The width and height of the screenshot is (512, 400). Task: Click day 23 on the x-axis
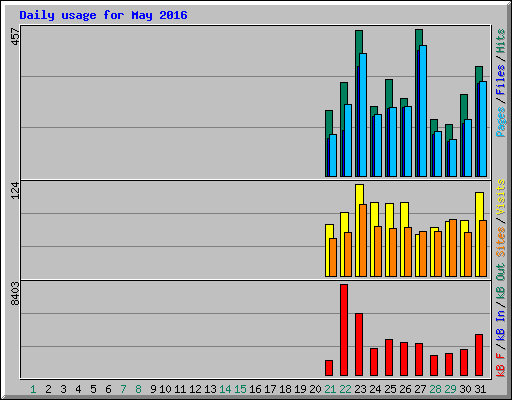point(360,389)
